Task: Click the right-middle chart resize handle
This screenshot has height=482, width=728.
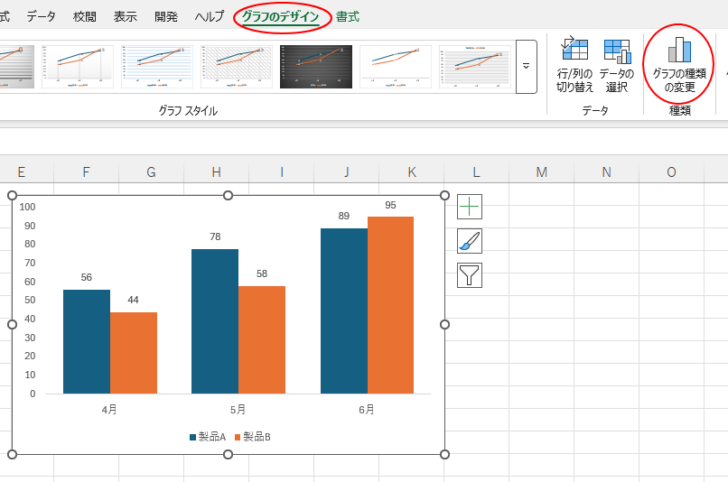Action: (x=444, y=325)
